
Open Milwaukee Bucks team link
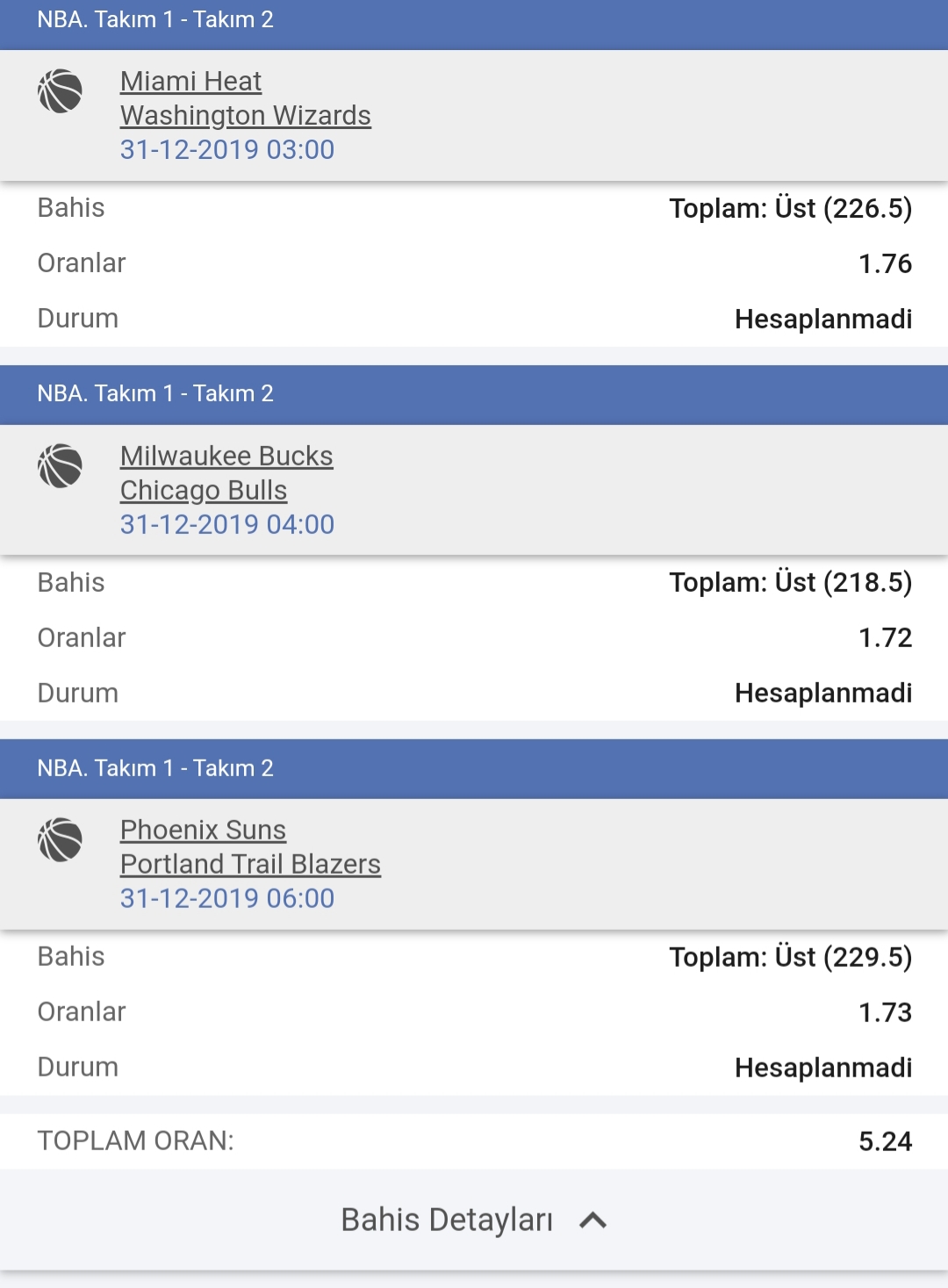click(x=226, y=457)
